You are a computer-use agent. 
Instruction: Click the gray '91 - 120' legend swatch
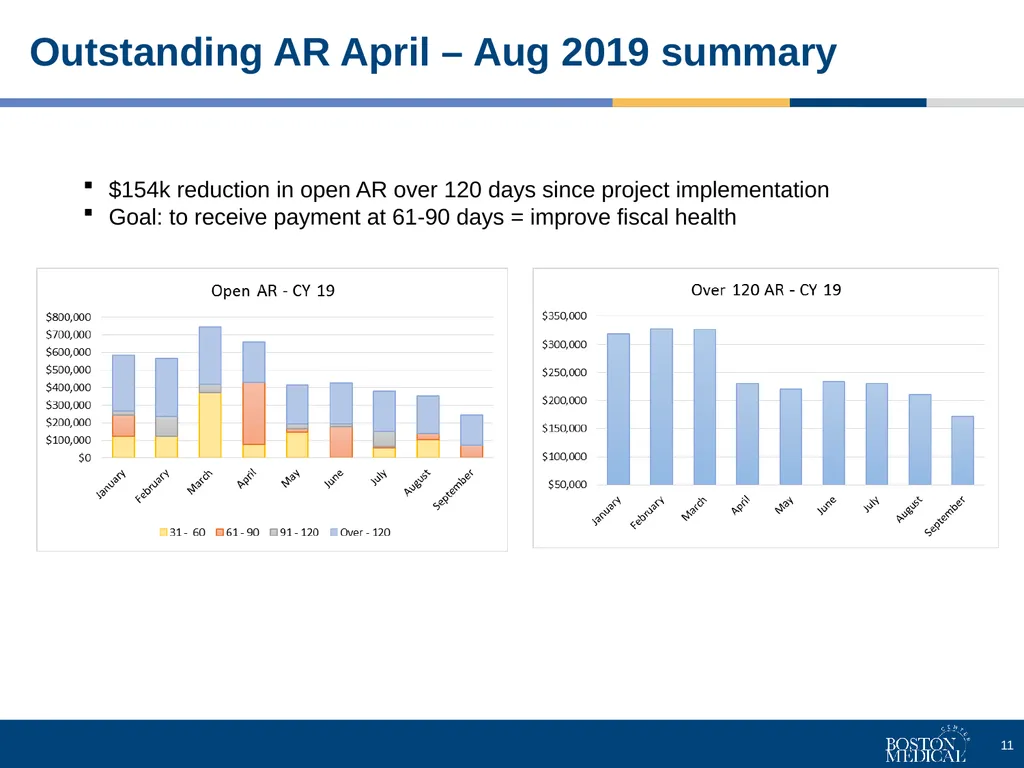point(274,532)
